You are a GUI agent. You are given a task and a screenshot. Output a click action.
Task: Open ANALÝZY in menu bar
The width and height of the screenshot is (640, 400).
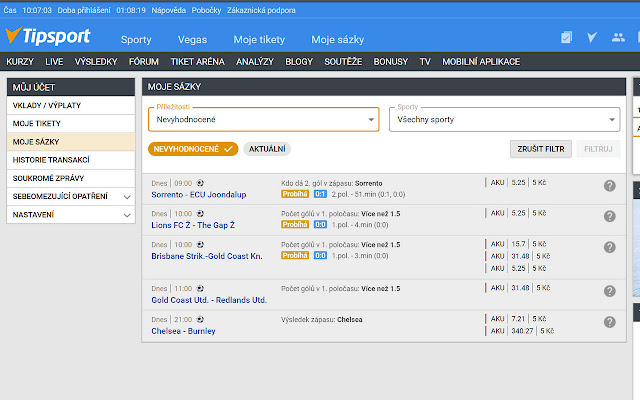(x=255, y=62)
